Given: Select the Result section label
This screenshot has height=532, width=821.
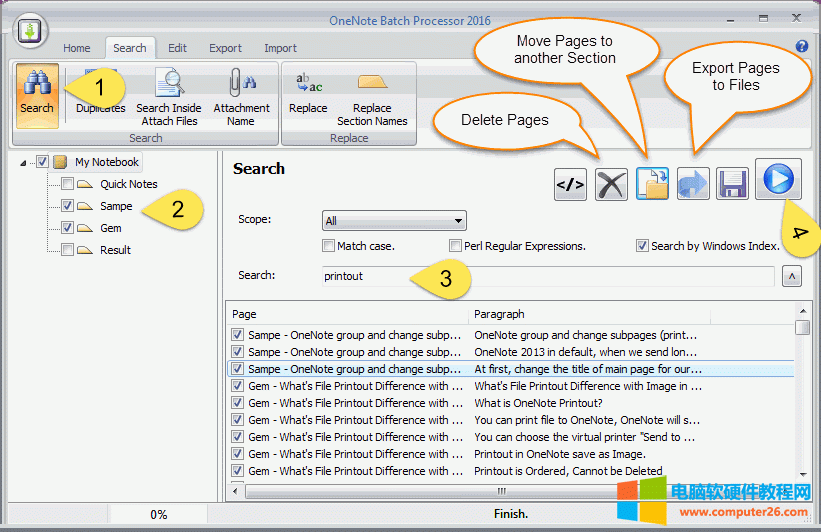Looking at the screenshot, I should click(x=115, y=250).
